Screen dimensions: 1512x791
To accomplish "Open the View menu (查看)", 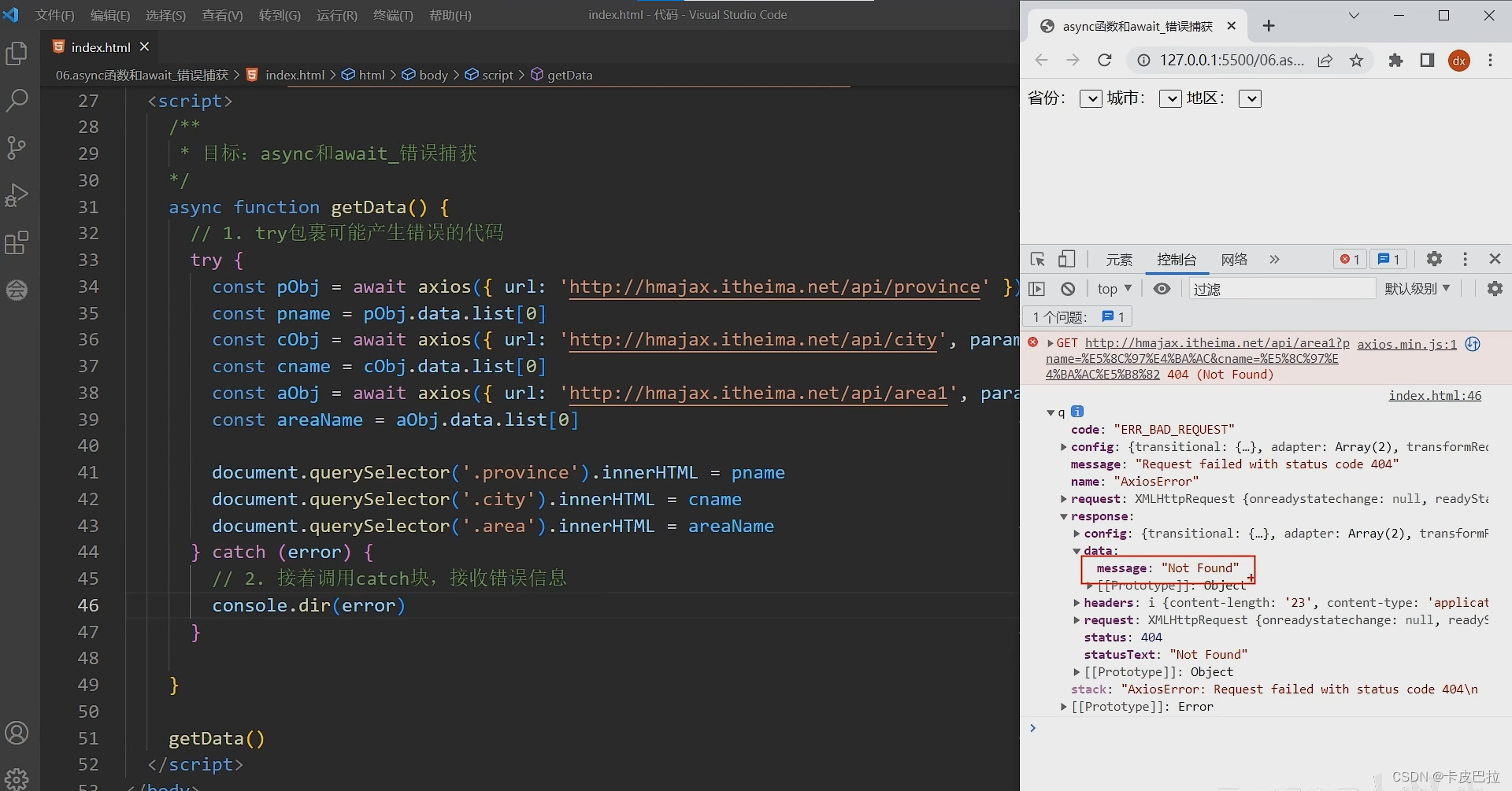I will [x=222, y=15].
